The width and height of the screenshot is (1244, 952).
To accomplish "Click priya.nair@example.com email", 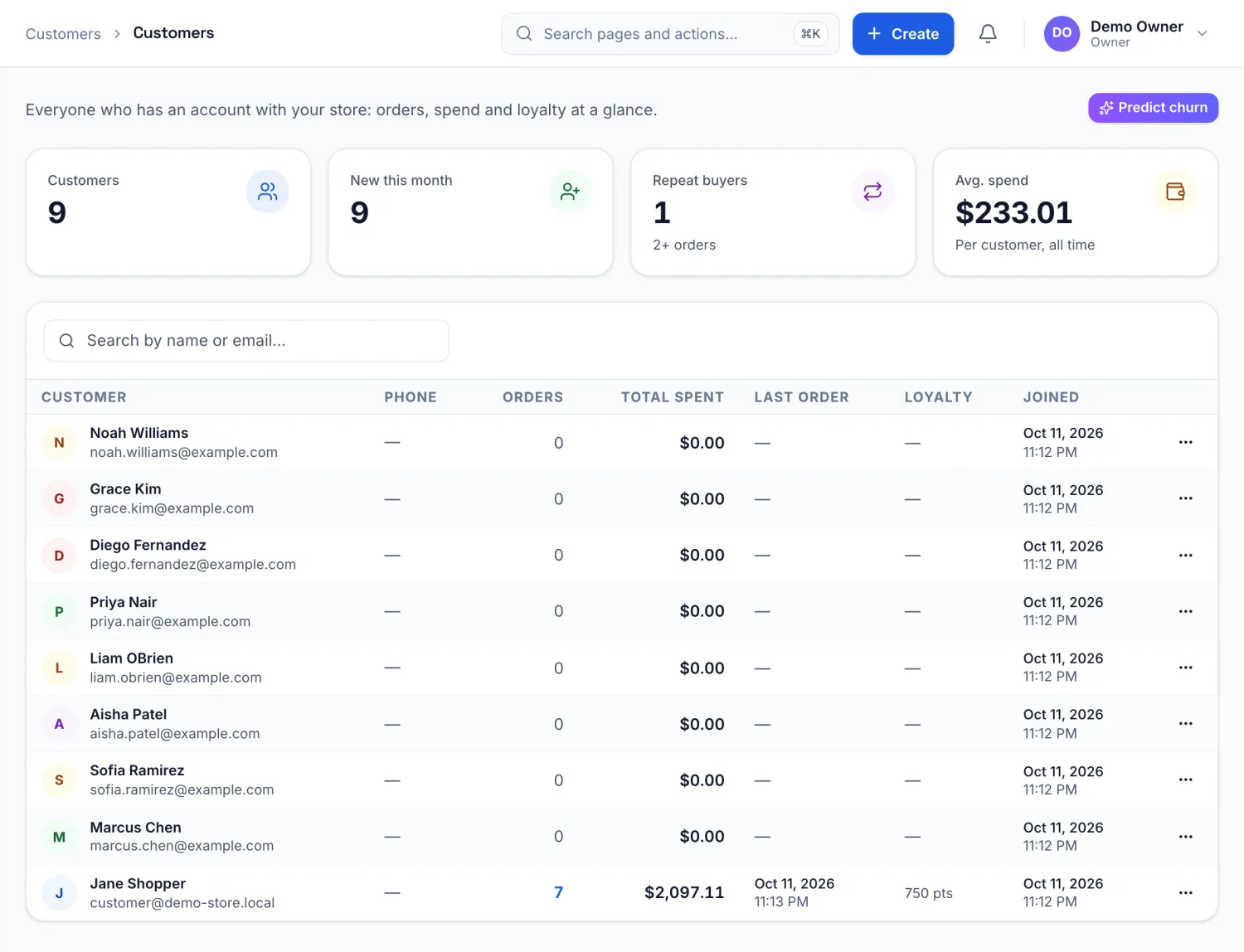I will click(170, 621).
